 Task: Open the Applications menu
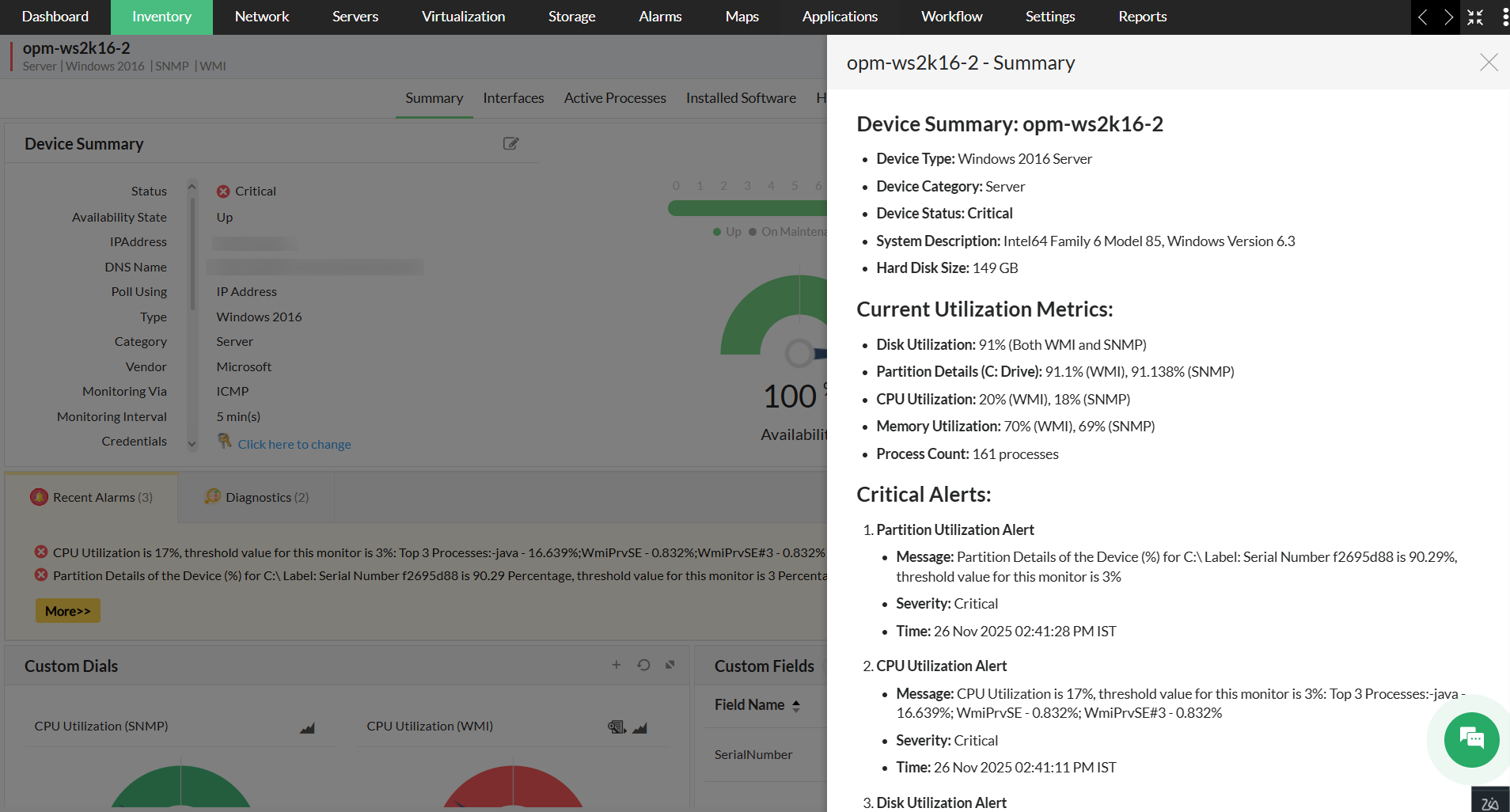tap(840, 17)
